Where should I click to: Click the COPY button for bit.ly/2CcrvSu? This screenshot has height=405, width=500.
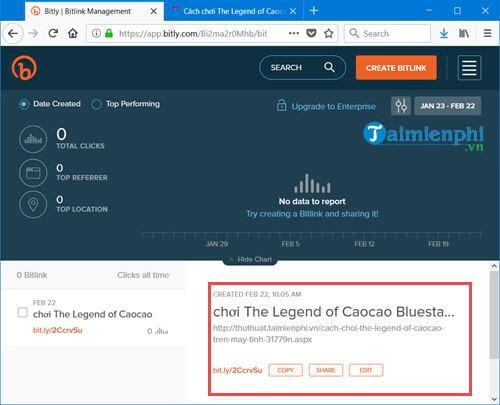(286, 370)
